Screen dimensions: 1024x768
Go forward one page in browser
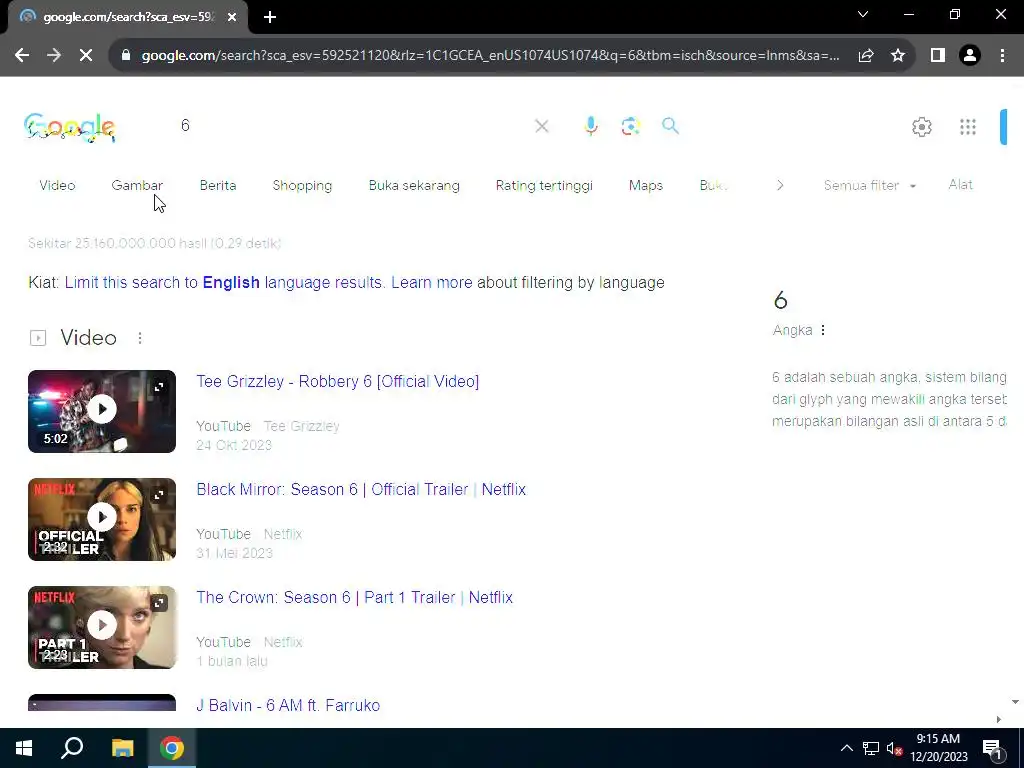(x=54, y=56)
